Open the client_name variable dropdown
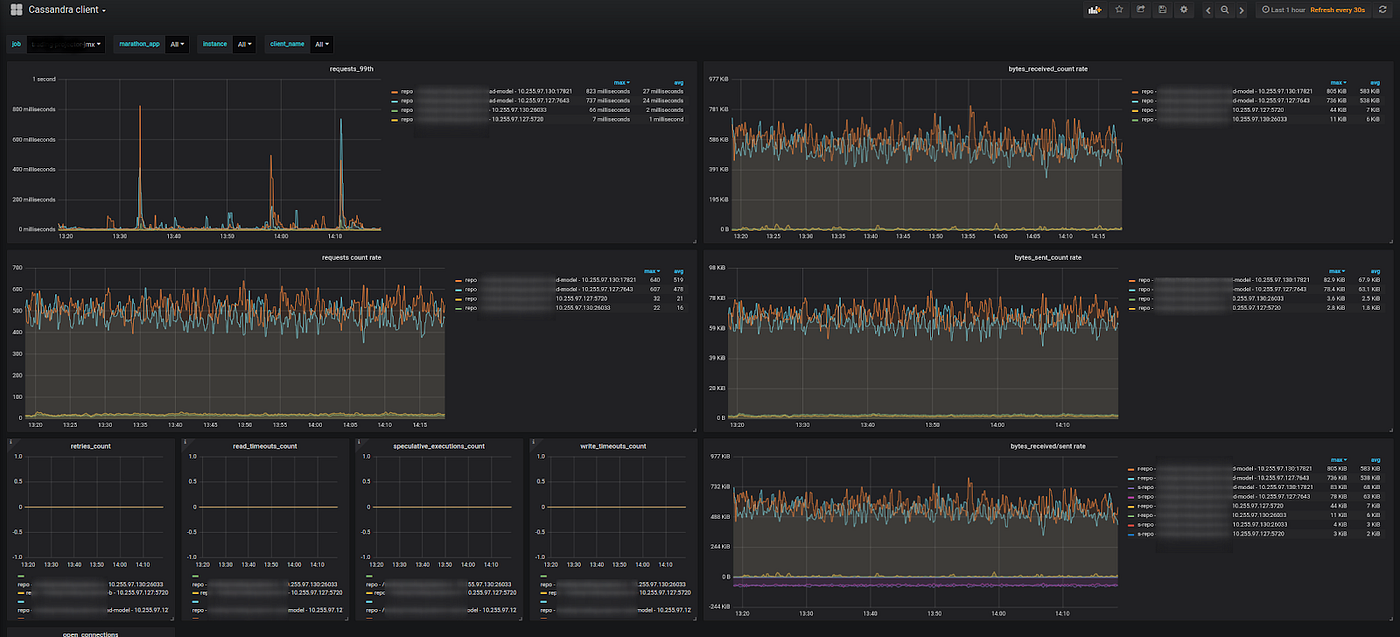 pyautogui.click(x=322, y=44)
